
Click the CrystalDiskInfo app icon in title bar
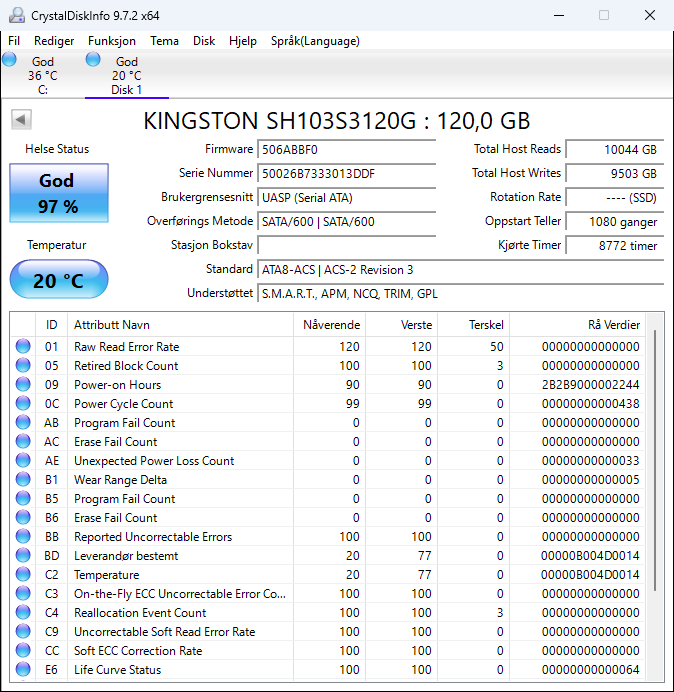[x=17, y=15]
